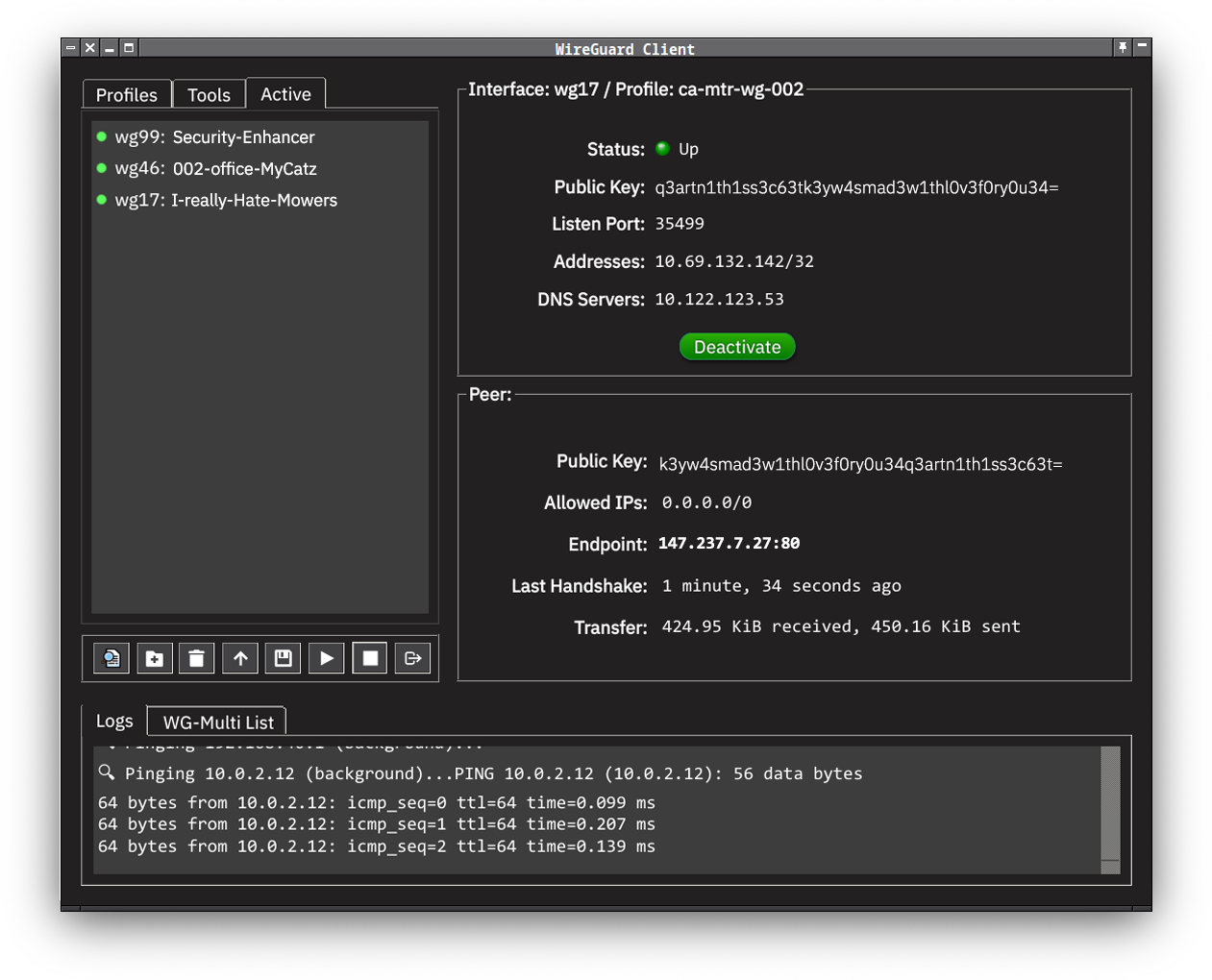Click the peer endpoint address 147.237.7.27:80

click(x=729, y=544)
